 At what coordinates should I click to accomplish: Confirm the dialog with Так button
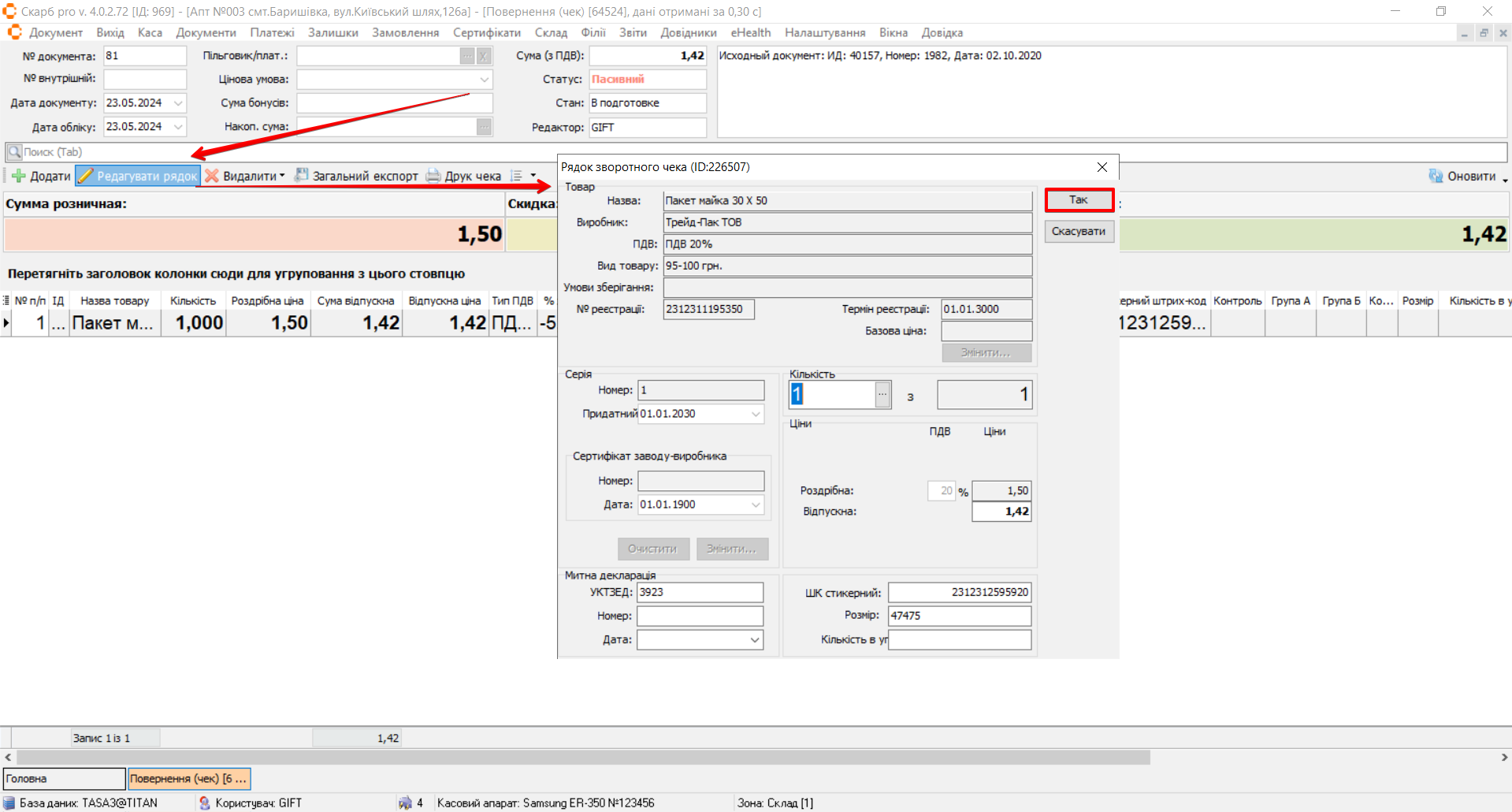tap(1079, 200)
